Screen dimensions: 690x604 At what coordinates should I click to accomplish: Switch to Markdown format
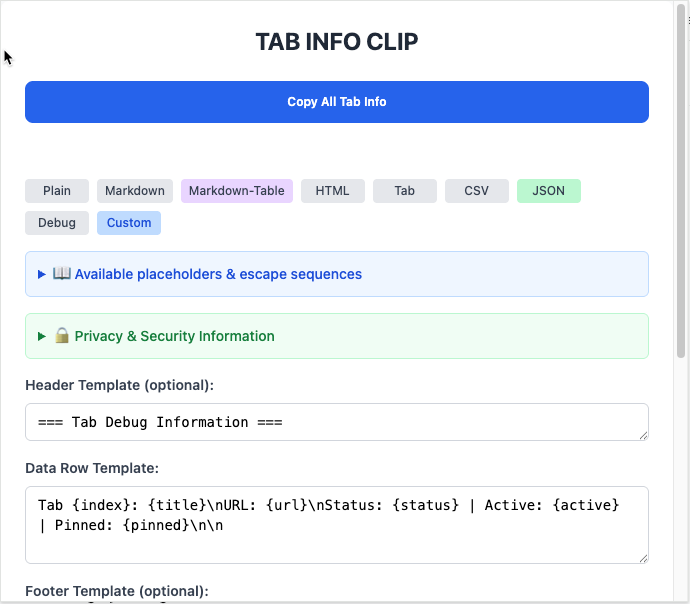tap(135, 191)
